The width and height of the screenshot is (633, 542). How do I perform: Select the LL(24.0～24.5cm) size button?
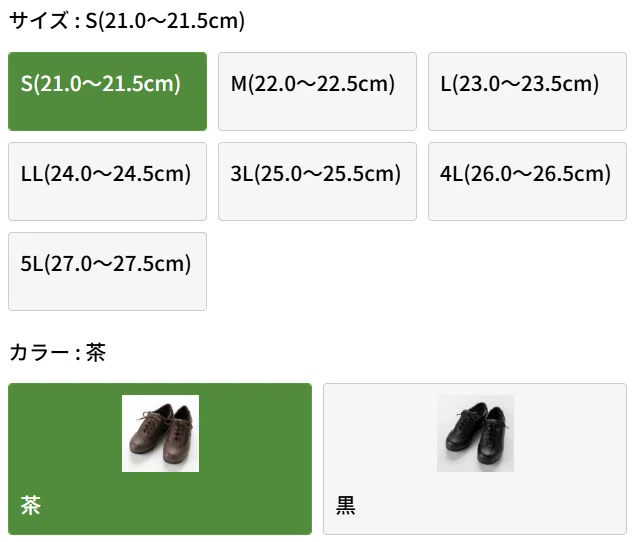click(107, 181)
